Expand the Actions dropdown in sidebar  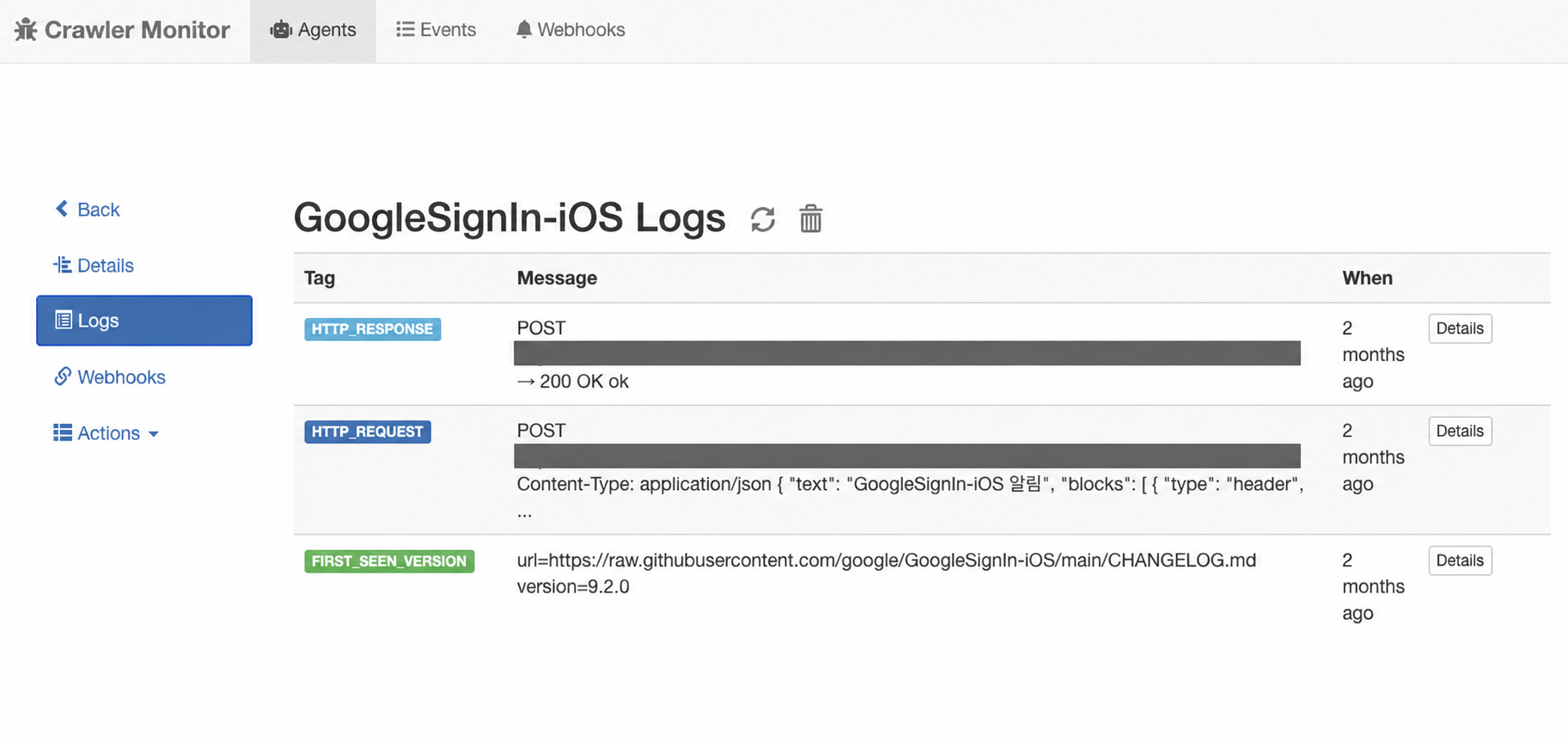pyautogui.click(x=106, y=432)
